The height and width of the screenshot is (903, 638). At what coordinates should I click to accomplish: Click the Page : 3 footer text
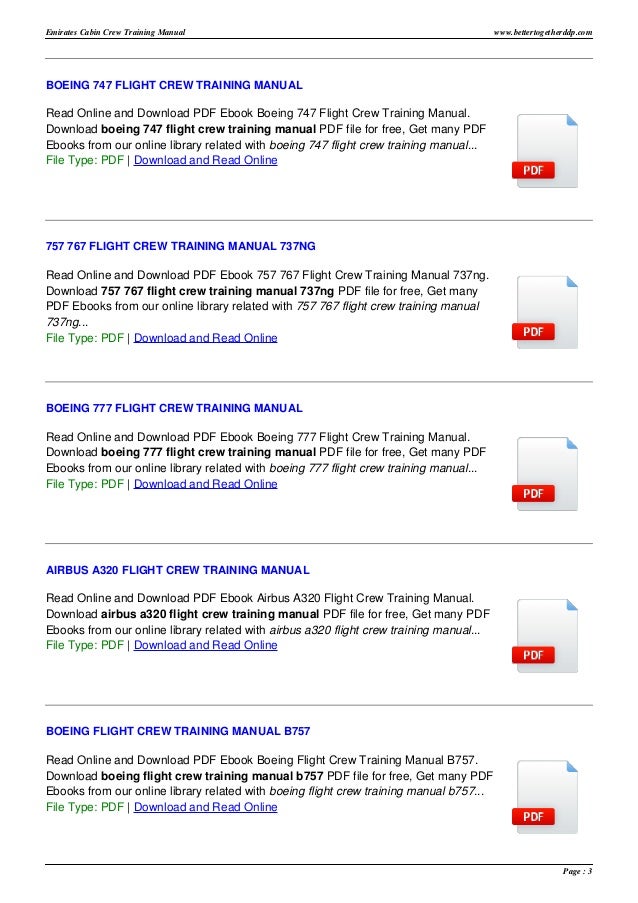pos(578,871)
